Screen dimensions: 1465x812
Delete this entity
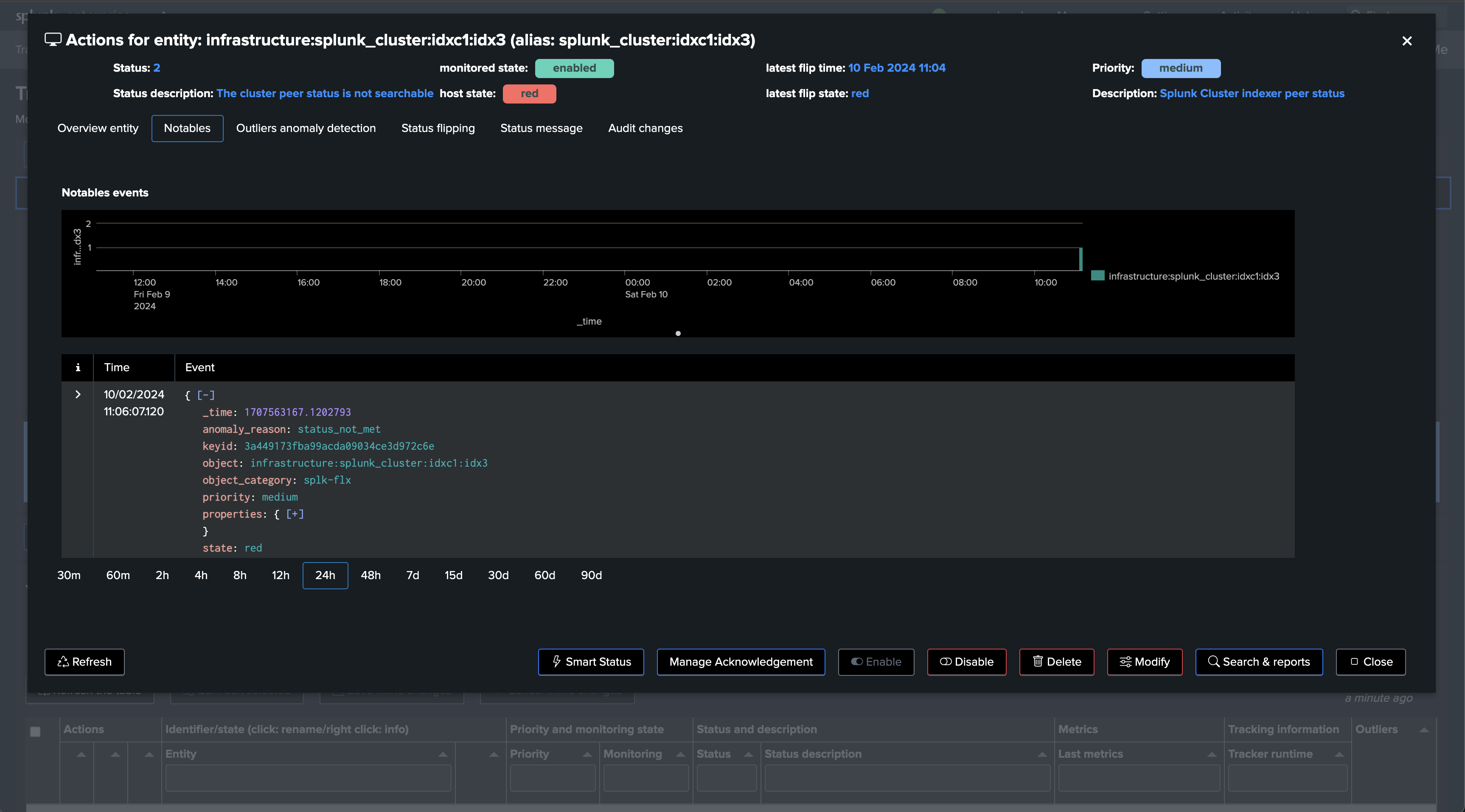[1057, 662]
